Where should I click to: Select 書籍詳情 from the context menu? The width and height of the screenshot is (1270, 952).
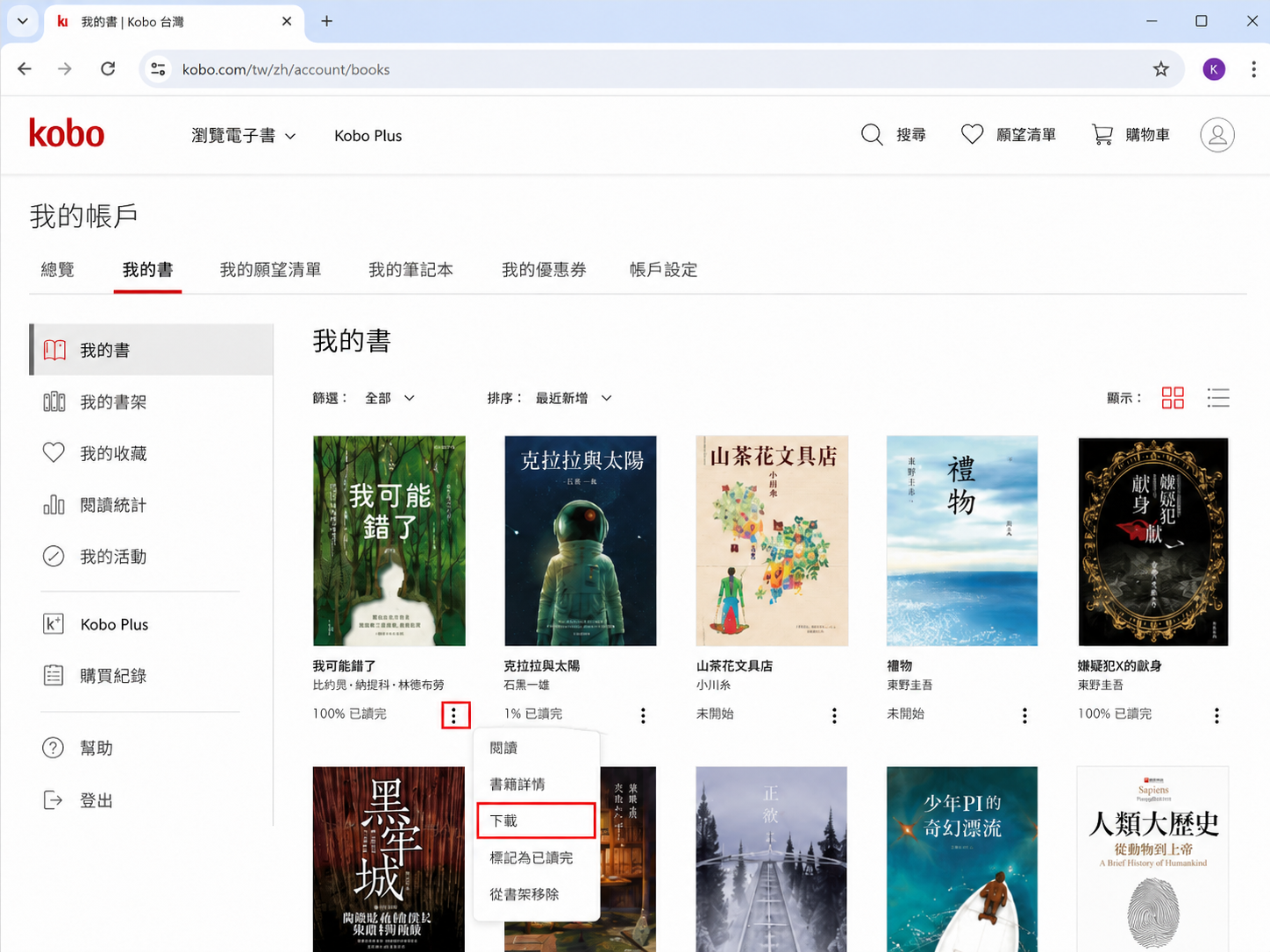(536, 784)
